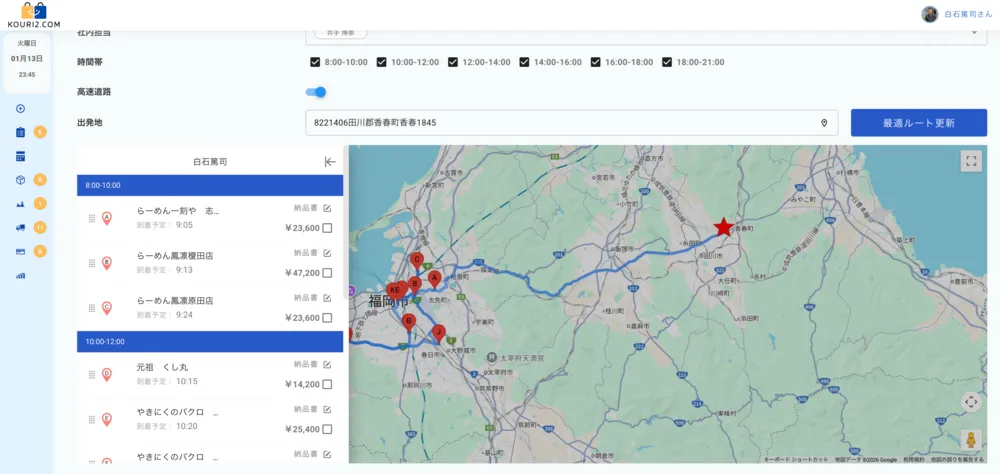Open the 社内担当 dropdown arrow

click(x=973, y=32)
